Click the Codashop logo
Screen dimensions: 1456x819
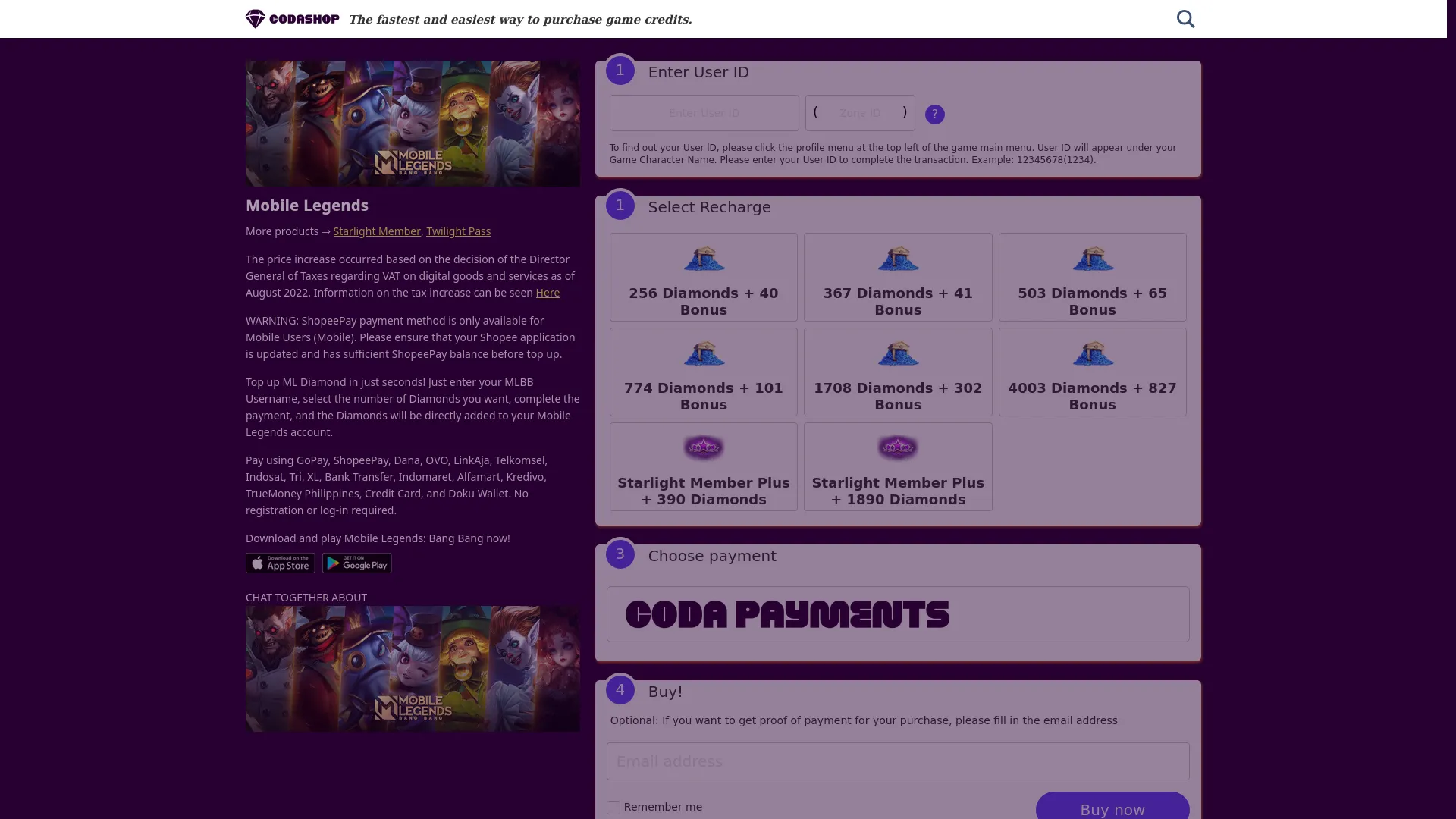292,19
